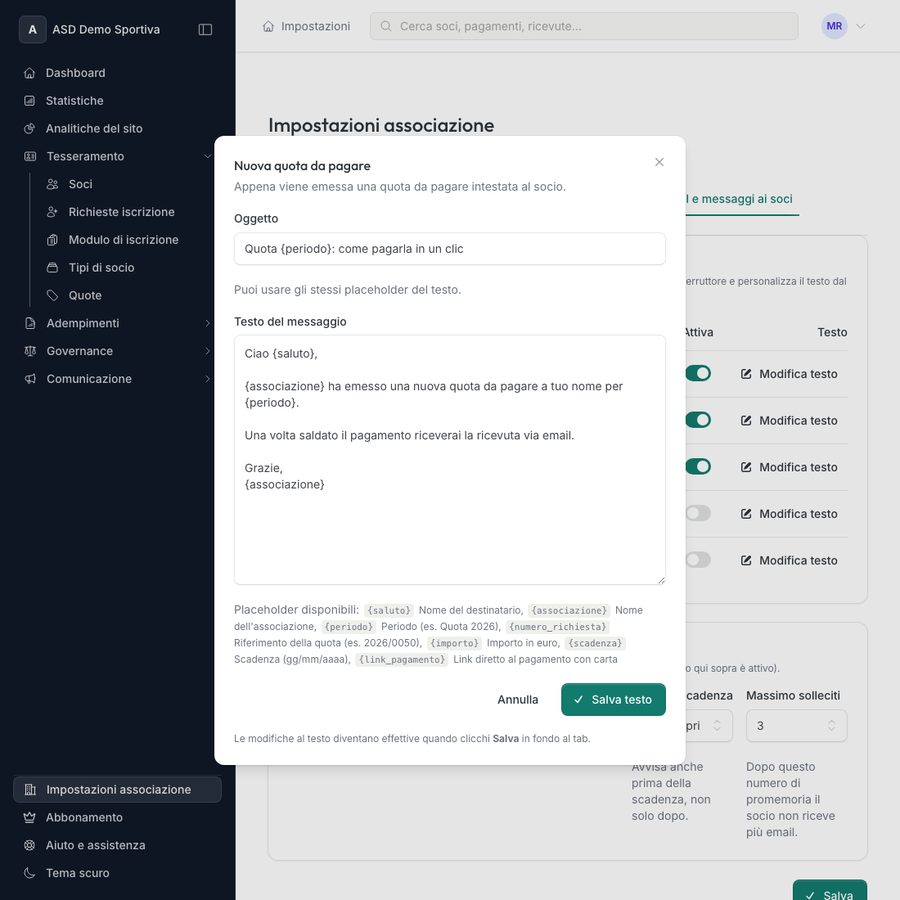Click third row Modifica testo
This screenshot has width=900, height=900.
pos(789,467)
